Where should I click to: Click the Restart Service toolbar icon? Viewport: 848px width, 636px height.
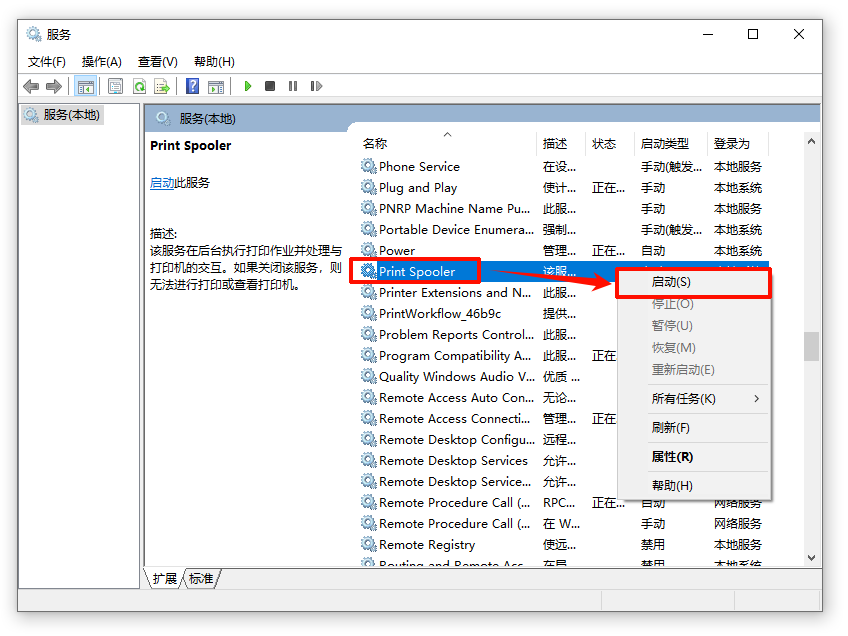pyautogui.click(x=316, y=86)
